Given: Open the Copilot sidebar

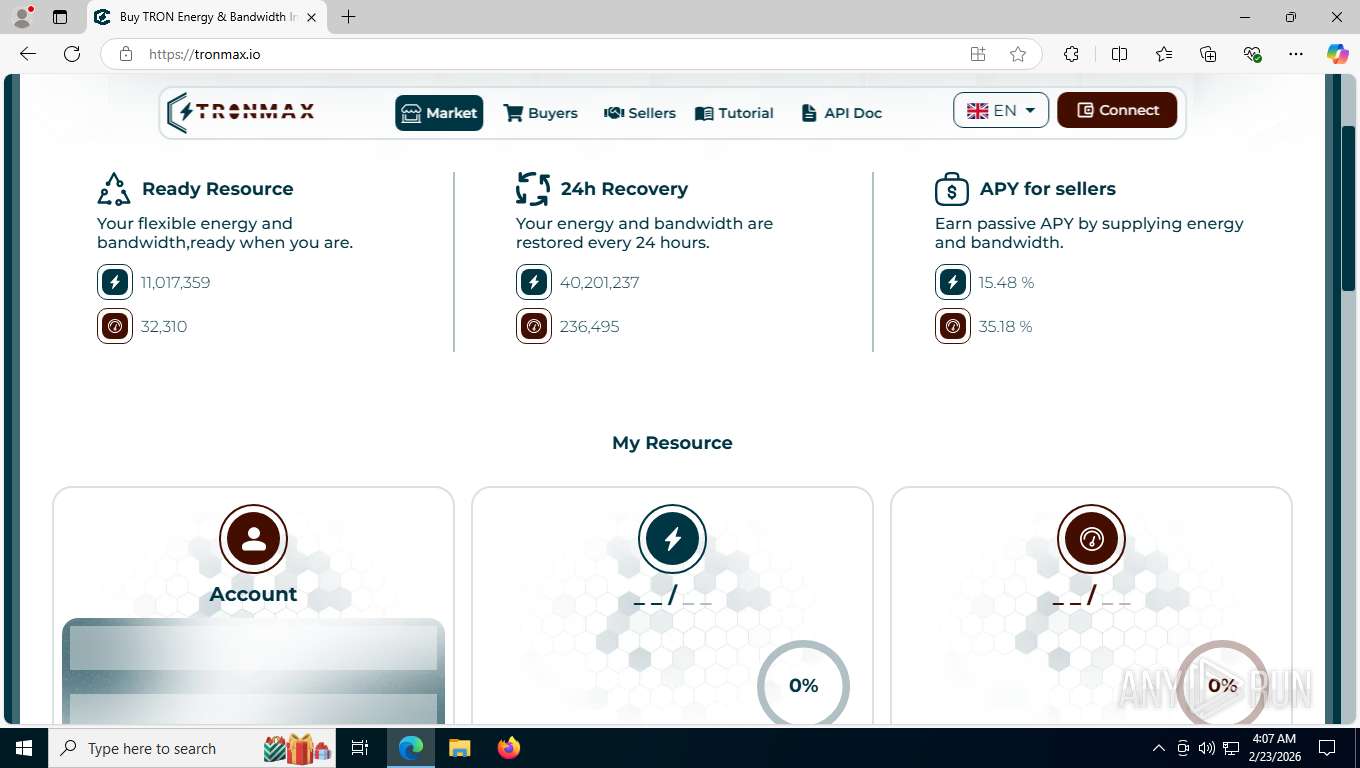Looking at the screenshot, I should [1337, 54].
